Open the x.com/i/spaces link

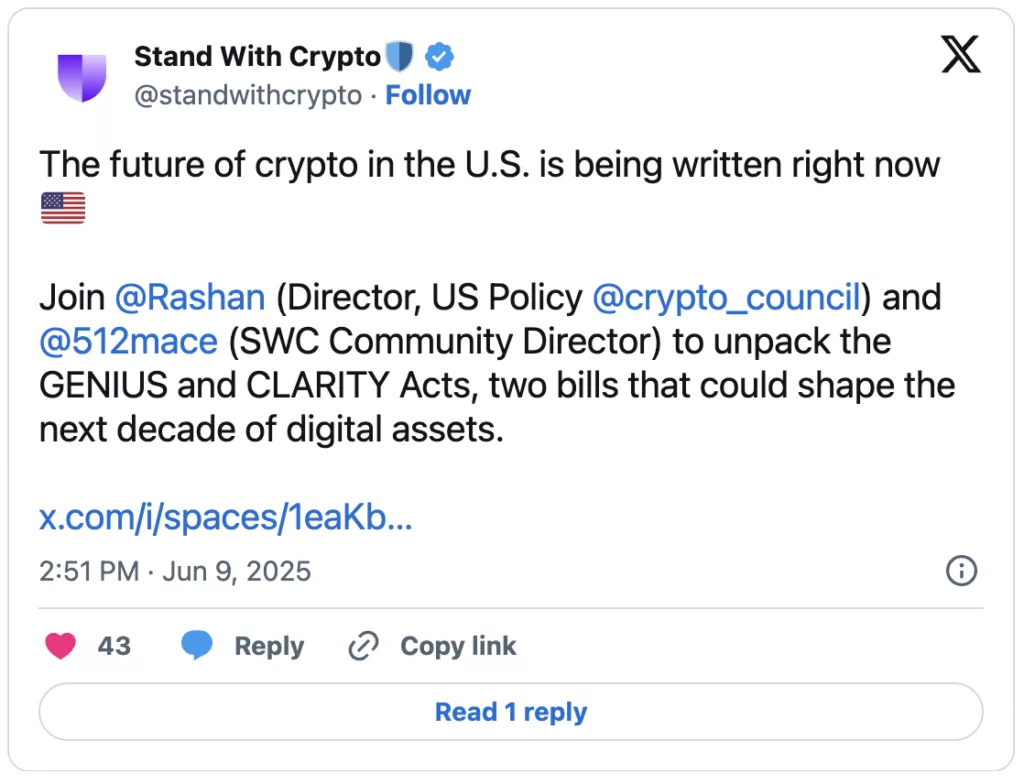(226, 517)
